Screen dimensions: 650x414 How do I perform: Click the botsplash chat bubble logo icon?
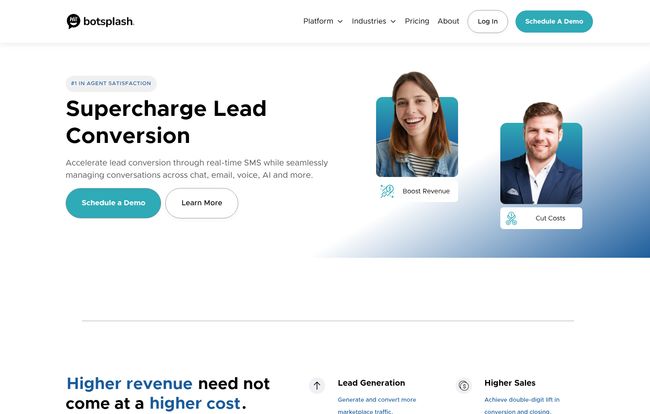tap(73, 21)
